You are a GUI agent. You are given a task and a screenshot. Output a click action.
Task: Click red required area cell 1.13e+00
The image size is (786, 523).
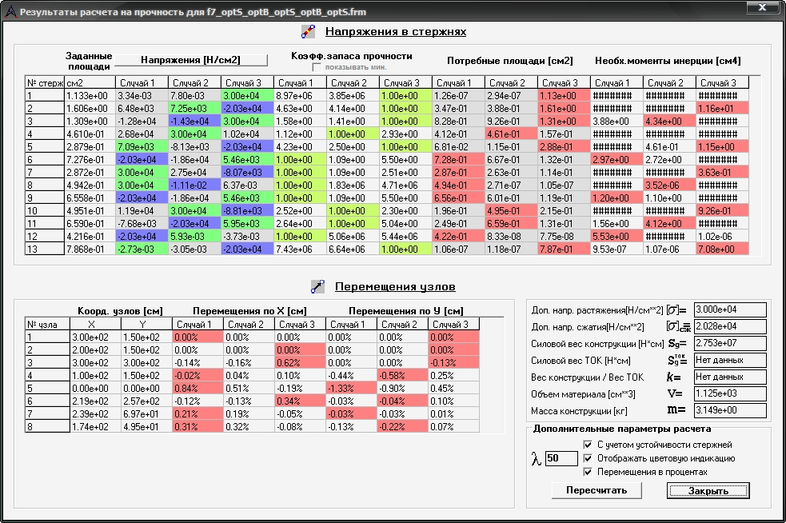(563, 95)
